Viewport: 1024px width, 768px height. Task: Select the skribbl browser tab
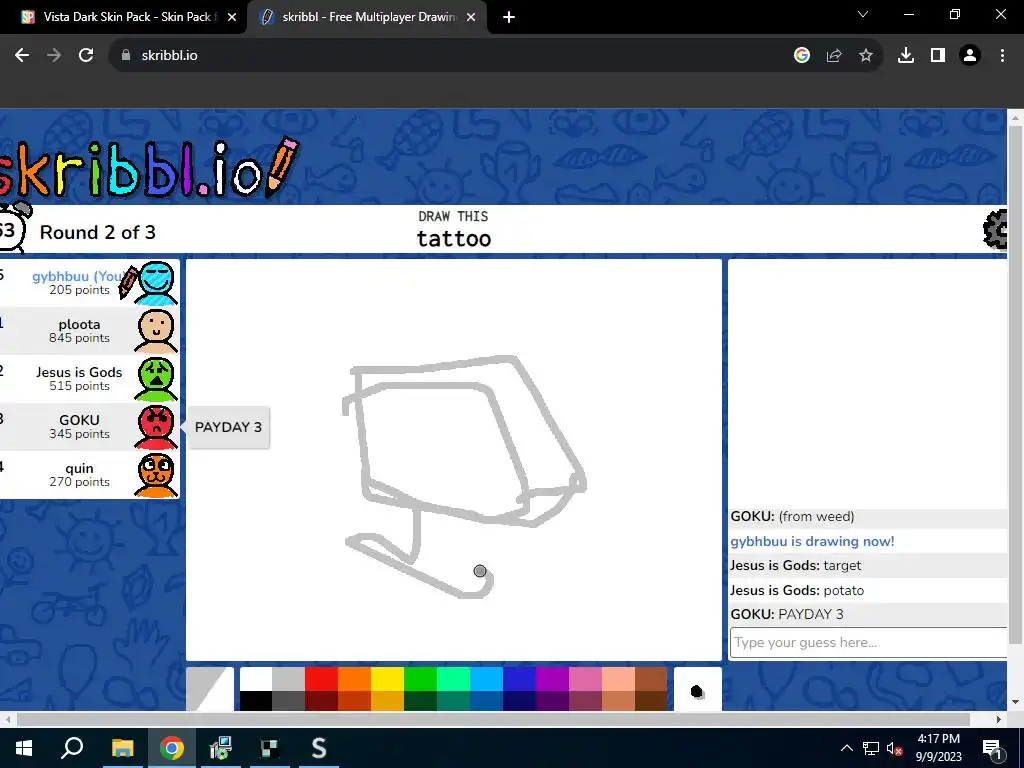click(366, 17)
